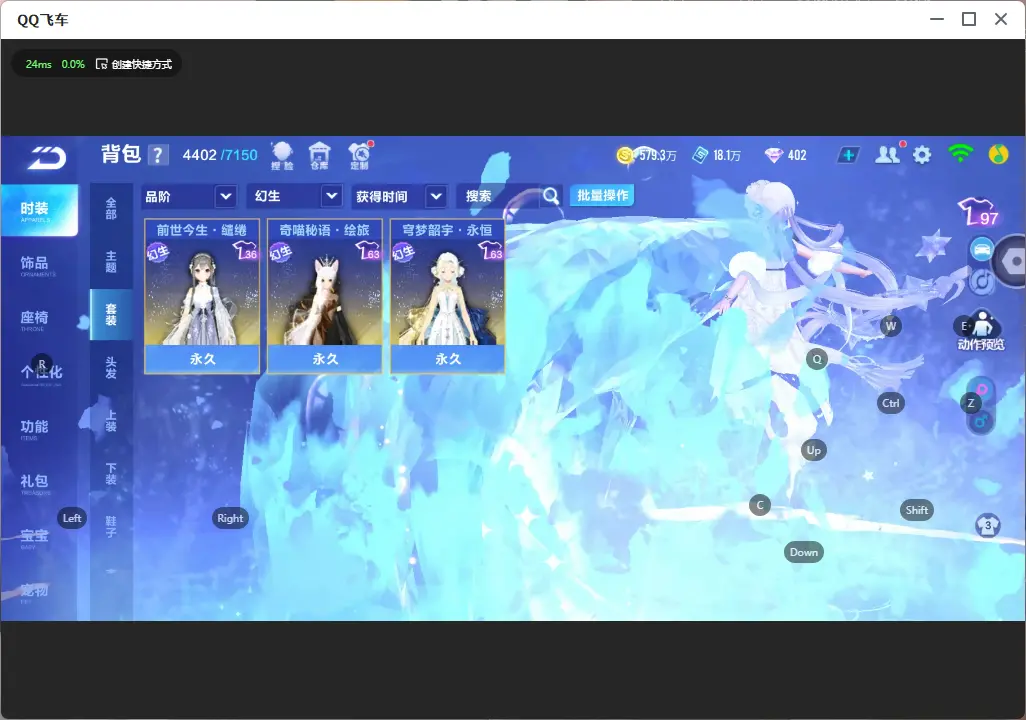This screenshot has height=720, width=1026.
Task: Click the 创建快捷方式 shortcut icon
Action: pyautogui.click(x=101, y=64)
